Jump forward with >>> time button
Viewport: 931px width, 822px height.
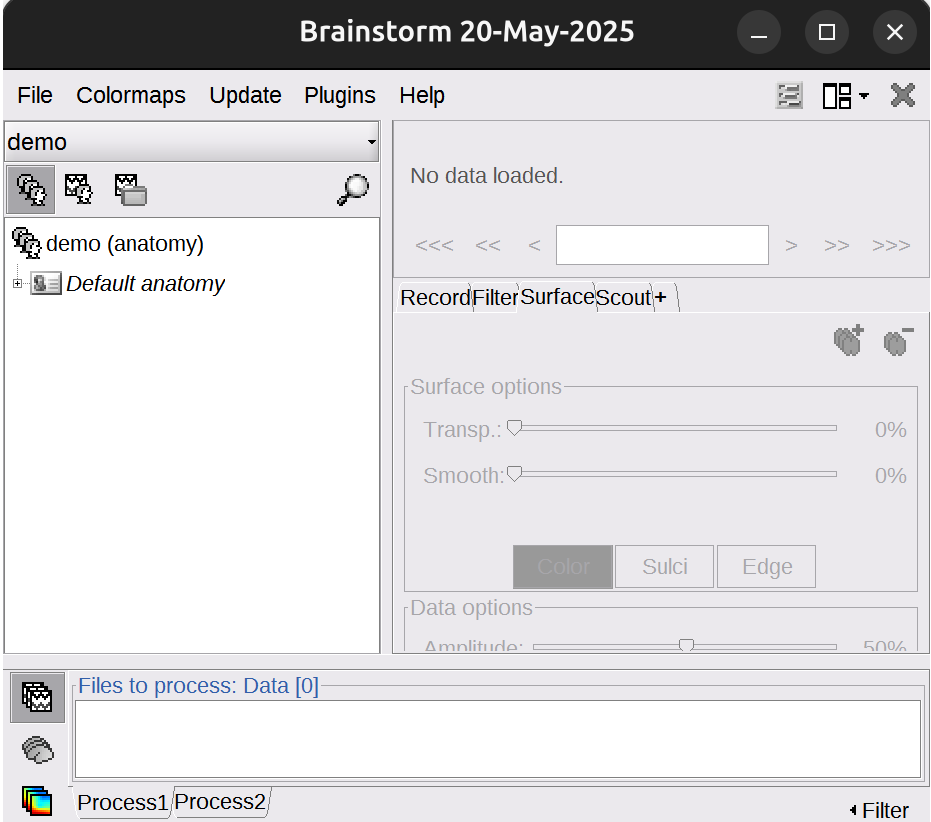[x=891, y=245]
